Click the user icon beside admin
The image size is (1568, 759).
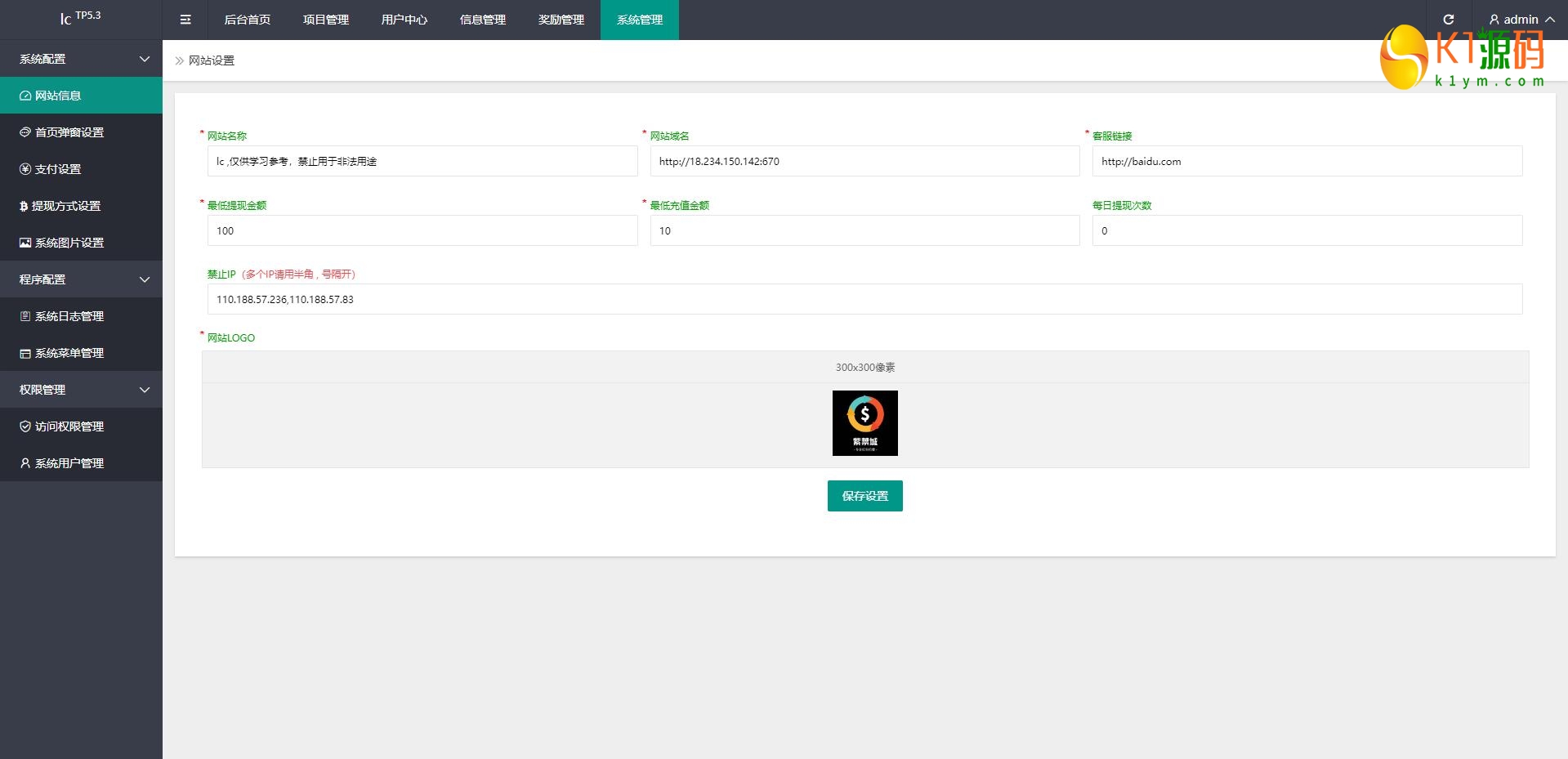pos(1494,20)
